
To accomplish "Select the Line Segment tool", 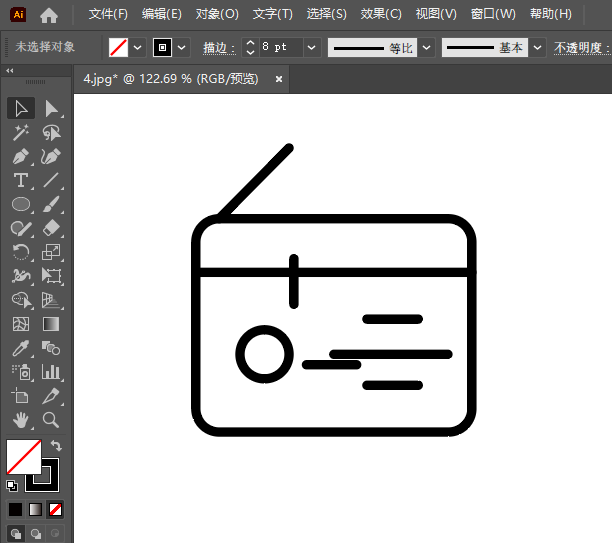I will tap(52, 180).
